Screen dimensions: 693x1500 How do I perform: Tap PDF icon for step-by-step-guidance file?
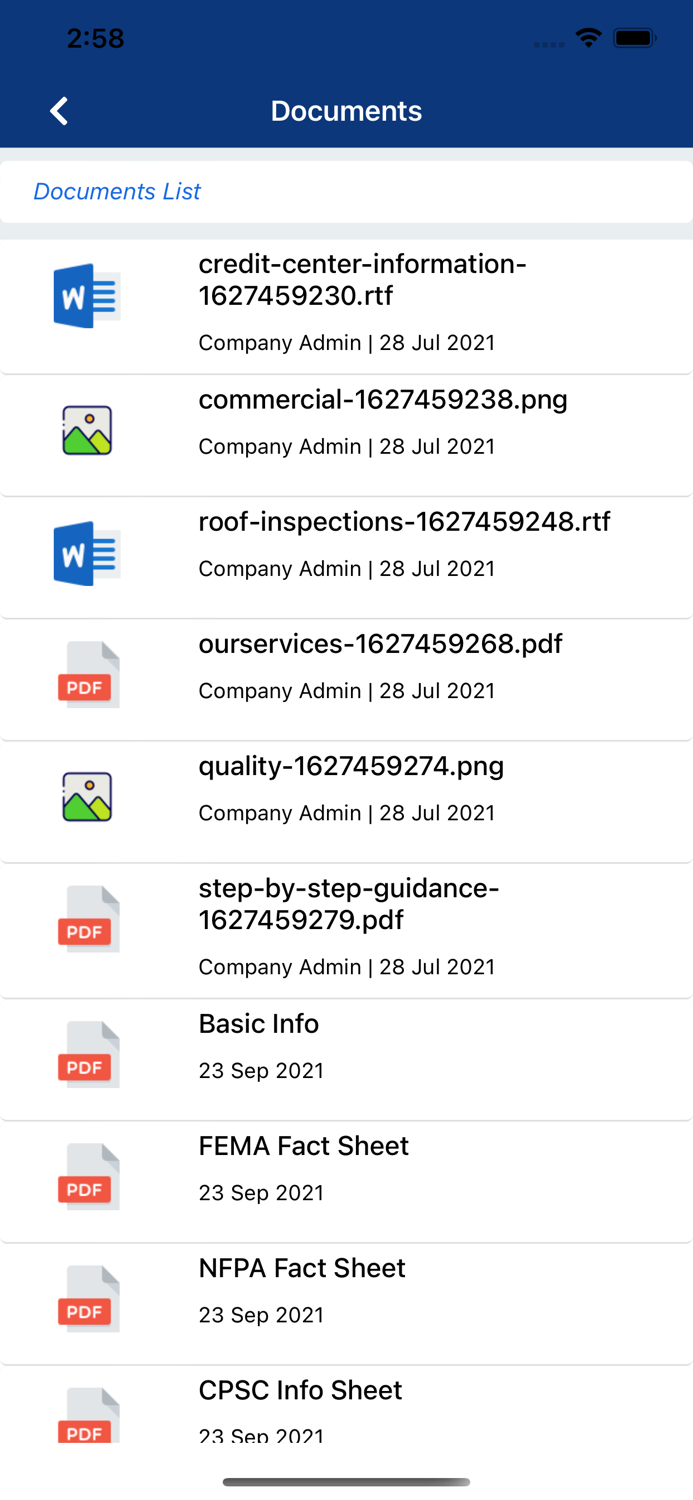[x=88, y=919]
